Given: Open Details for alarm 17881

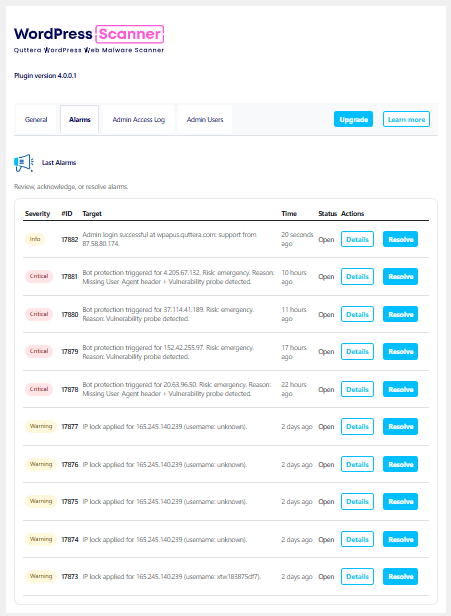Looking at the screenshot, I should [357, 277].
